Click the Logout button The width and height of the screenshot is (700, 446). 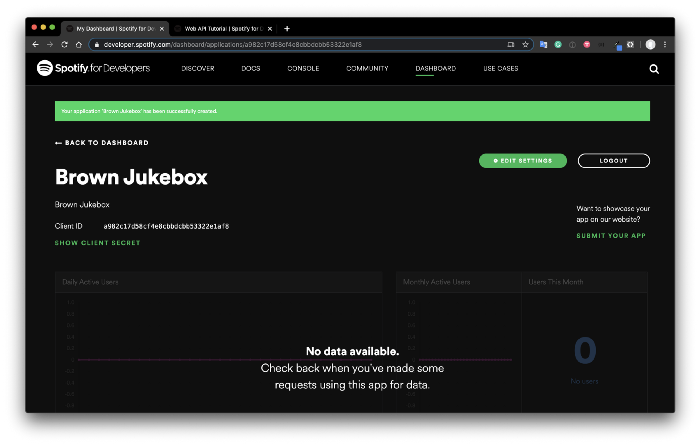(613, 161)
